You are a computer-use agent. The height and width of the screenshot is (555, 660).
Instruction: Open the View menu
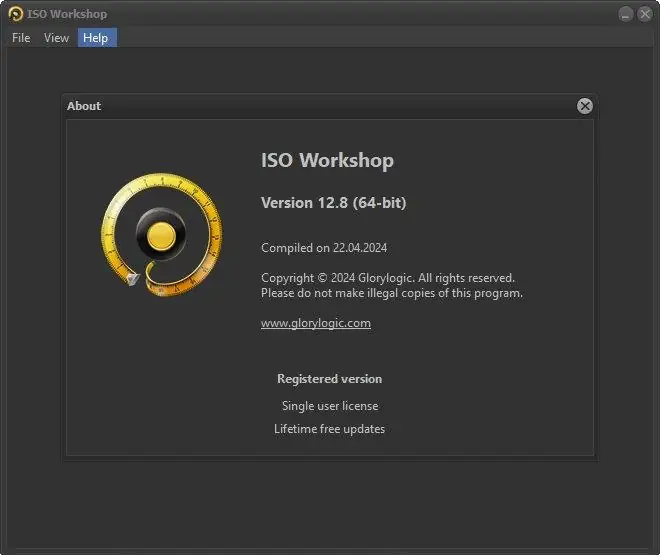tap(56, 38)
